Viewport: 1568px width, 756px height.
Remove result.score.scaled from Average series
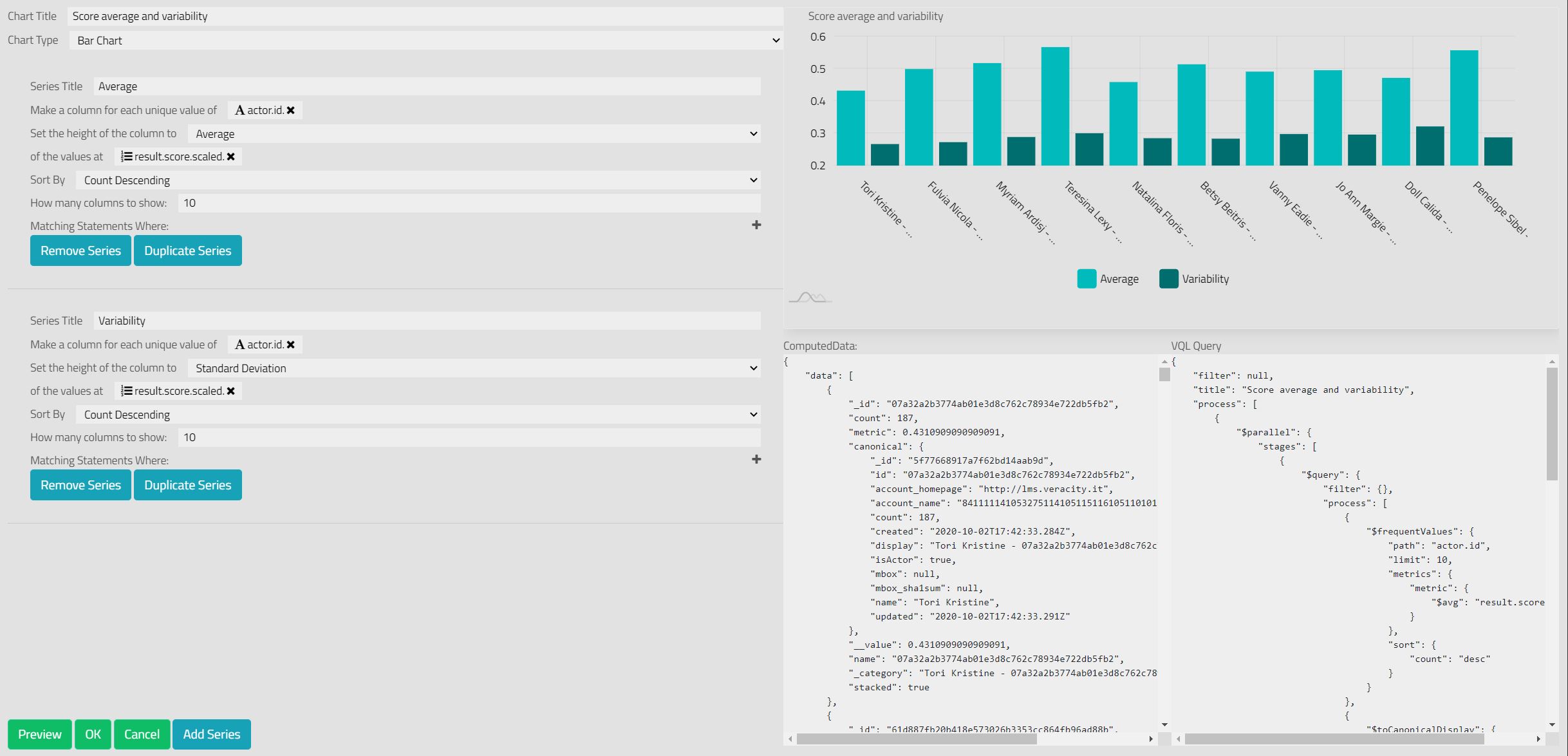(231, 156)
